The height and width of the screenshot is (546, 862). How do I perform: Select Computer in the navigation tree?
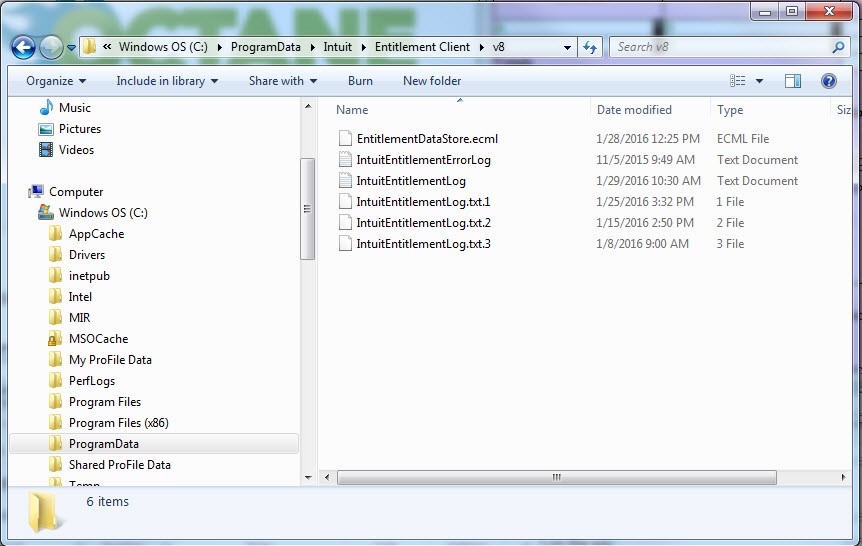point(76,192)
